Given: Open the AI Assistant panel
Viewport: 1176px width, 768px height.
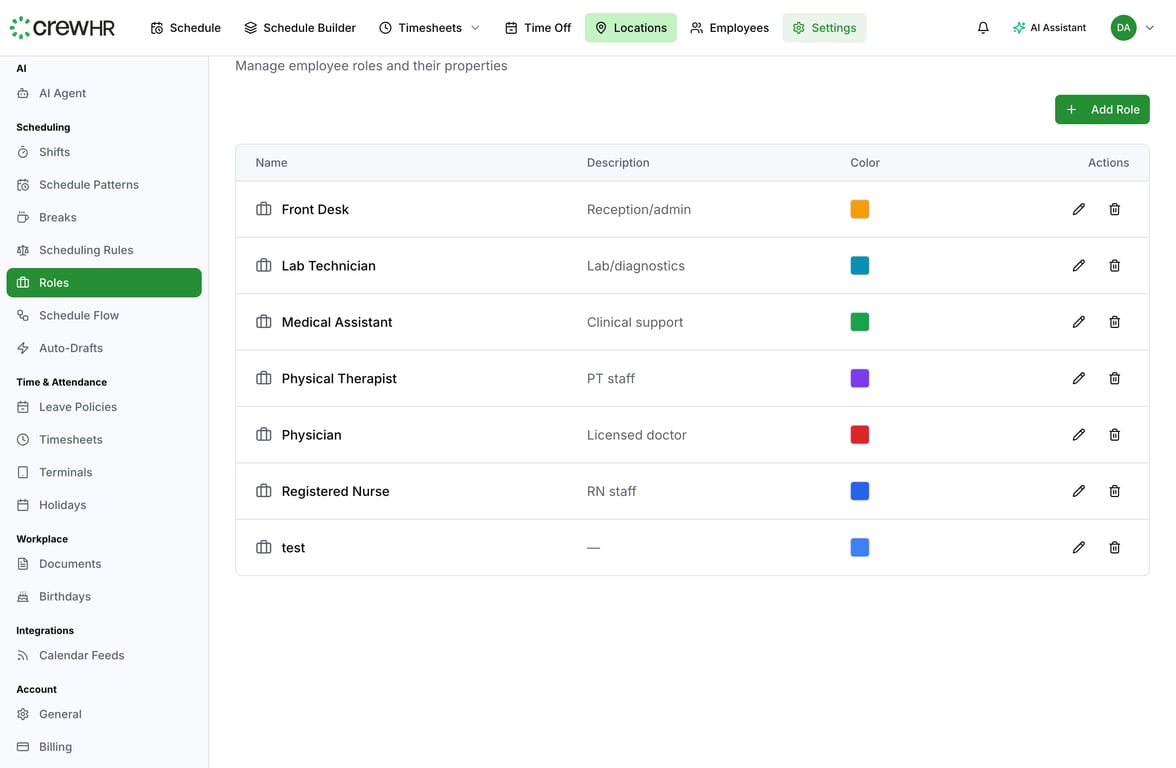Looking at the screenshot, I should [x=1049, y=27].
